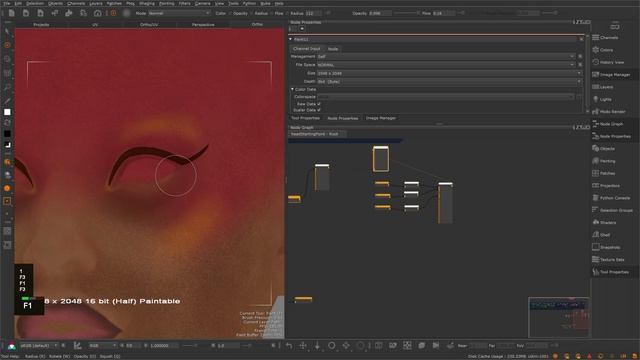The image size is (640, 360).
Task: Open the Depth dropdown
Action: click(x=449, y=81)
